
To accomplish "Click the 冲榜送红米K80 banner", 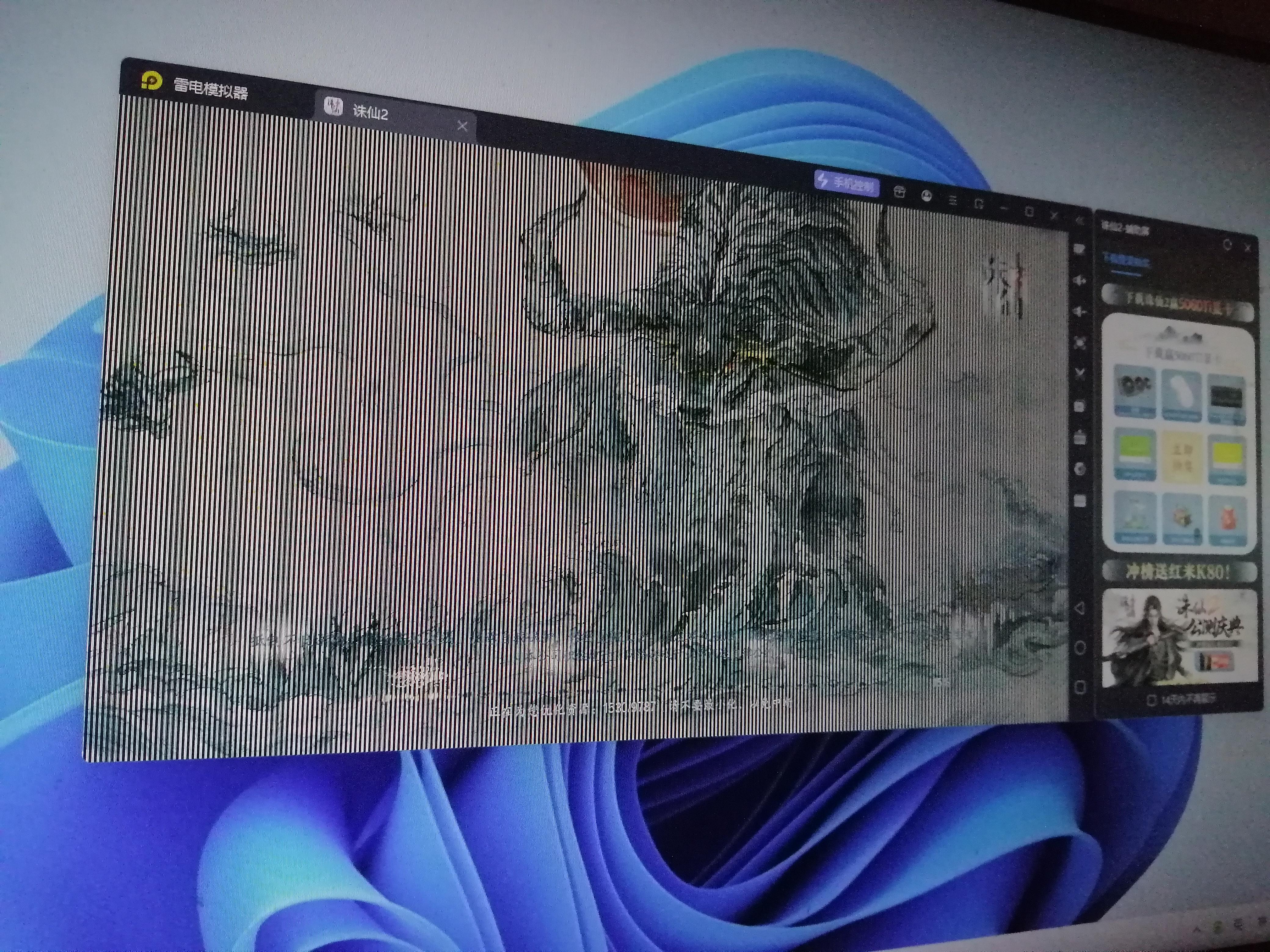I will [x=1178, y=572].
